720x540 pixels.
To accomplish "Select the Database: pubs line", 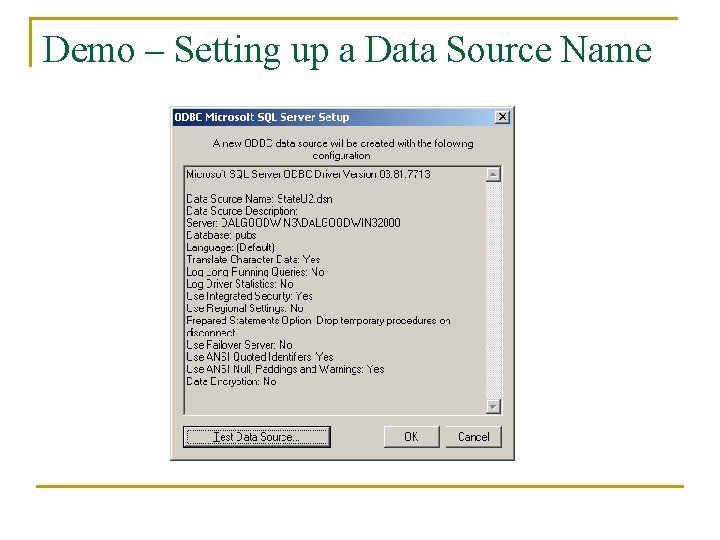I will point(221,235).
